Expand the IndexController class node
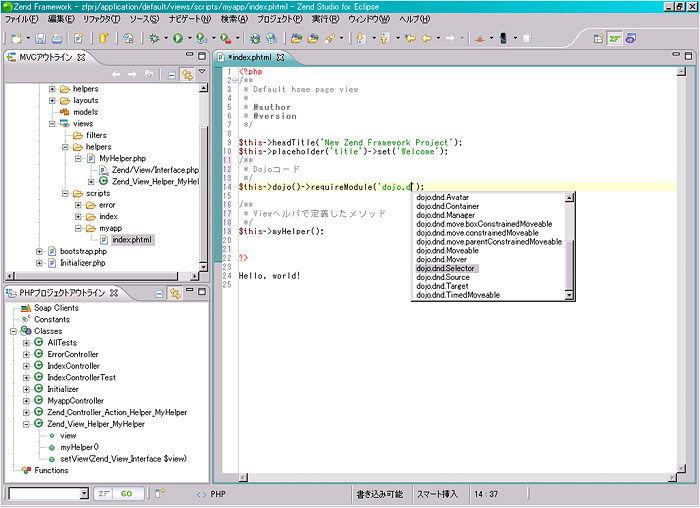 point(26,366)
